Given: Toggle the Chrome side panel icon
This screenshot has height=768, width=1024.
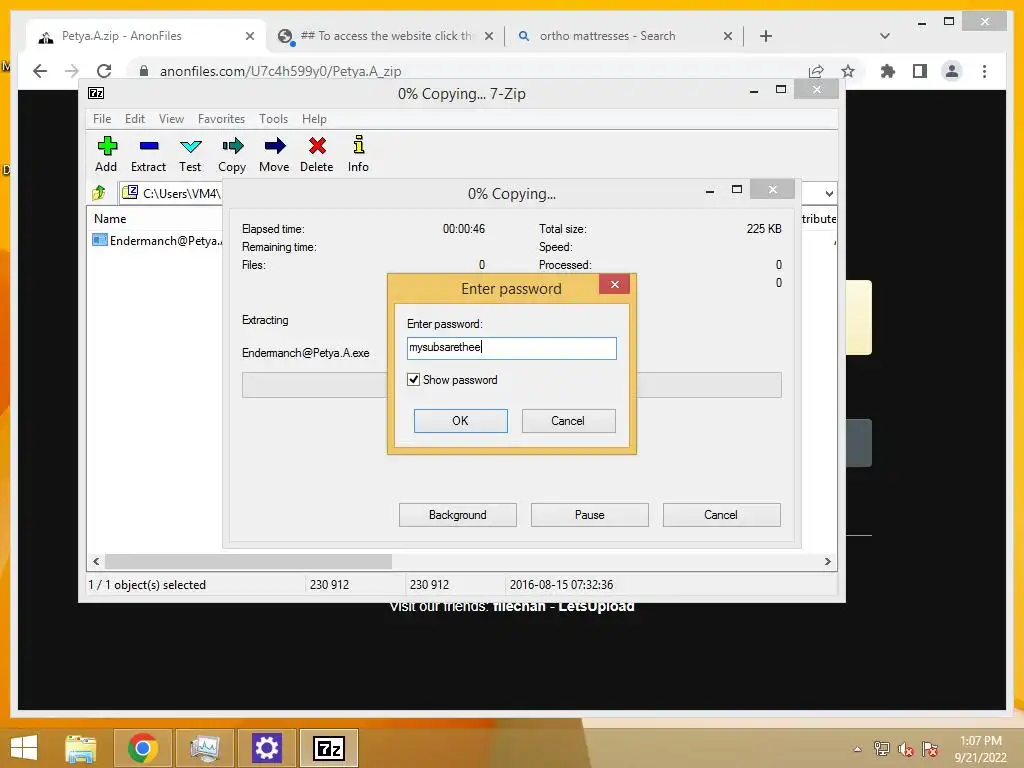Looking at the screenshot, I should coord(920,71).
